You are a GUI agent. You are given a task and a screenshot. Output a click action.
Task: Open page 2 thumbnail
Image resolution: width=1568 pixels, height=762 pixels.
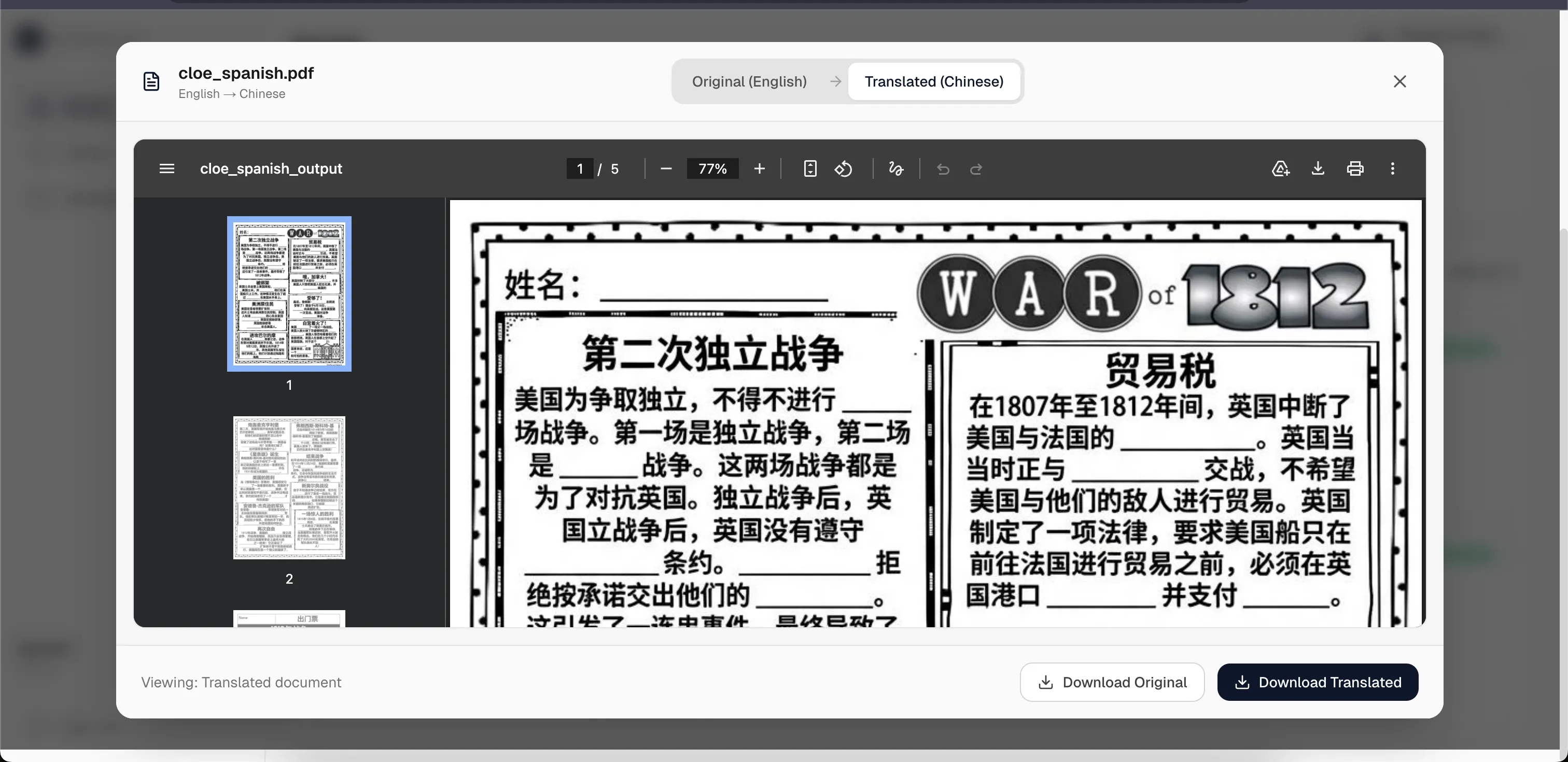point(289,487)
